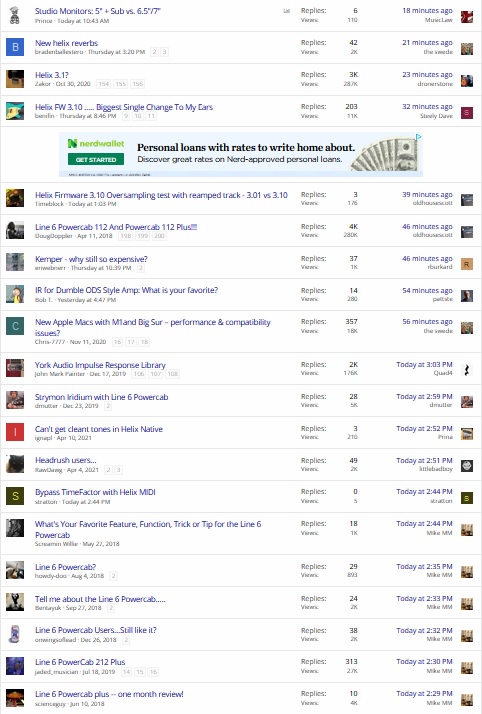Open "Headrush users..." thread title

tap(66, 460)
